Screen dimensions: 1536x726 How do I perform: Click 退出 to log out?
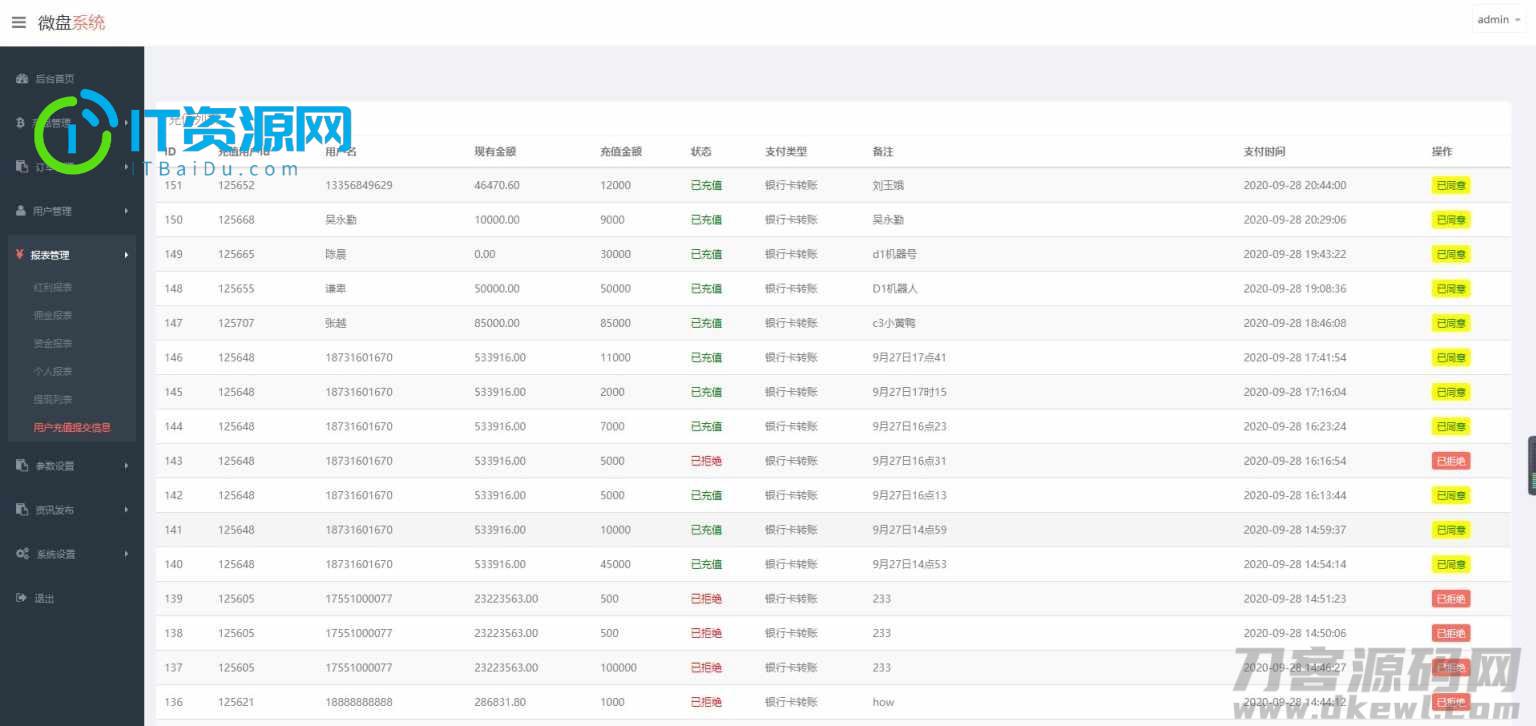click(45, 598)
